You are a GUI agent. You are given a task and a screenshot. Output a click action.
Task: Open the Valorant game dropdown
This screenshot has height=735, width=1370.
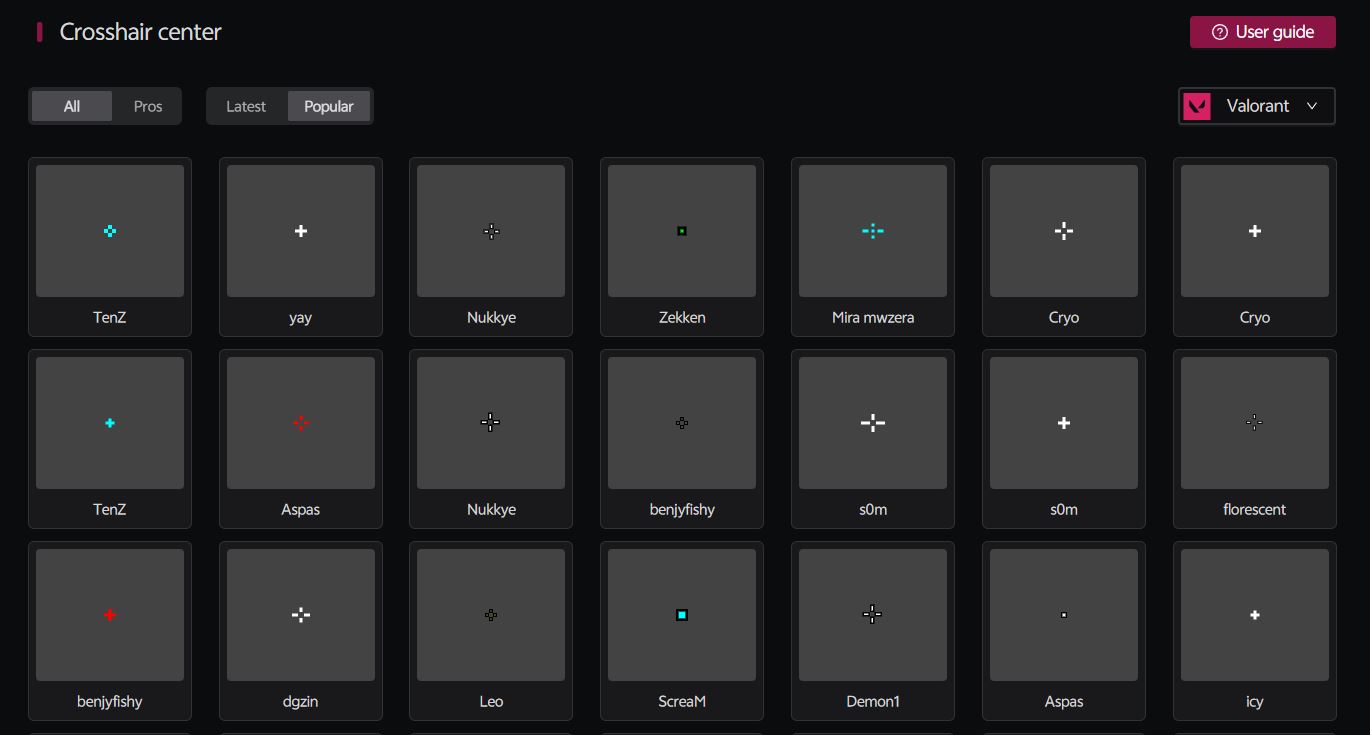[1257, 106]
